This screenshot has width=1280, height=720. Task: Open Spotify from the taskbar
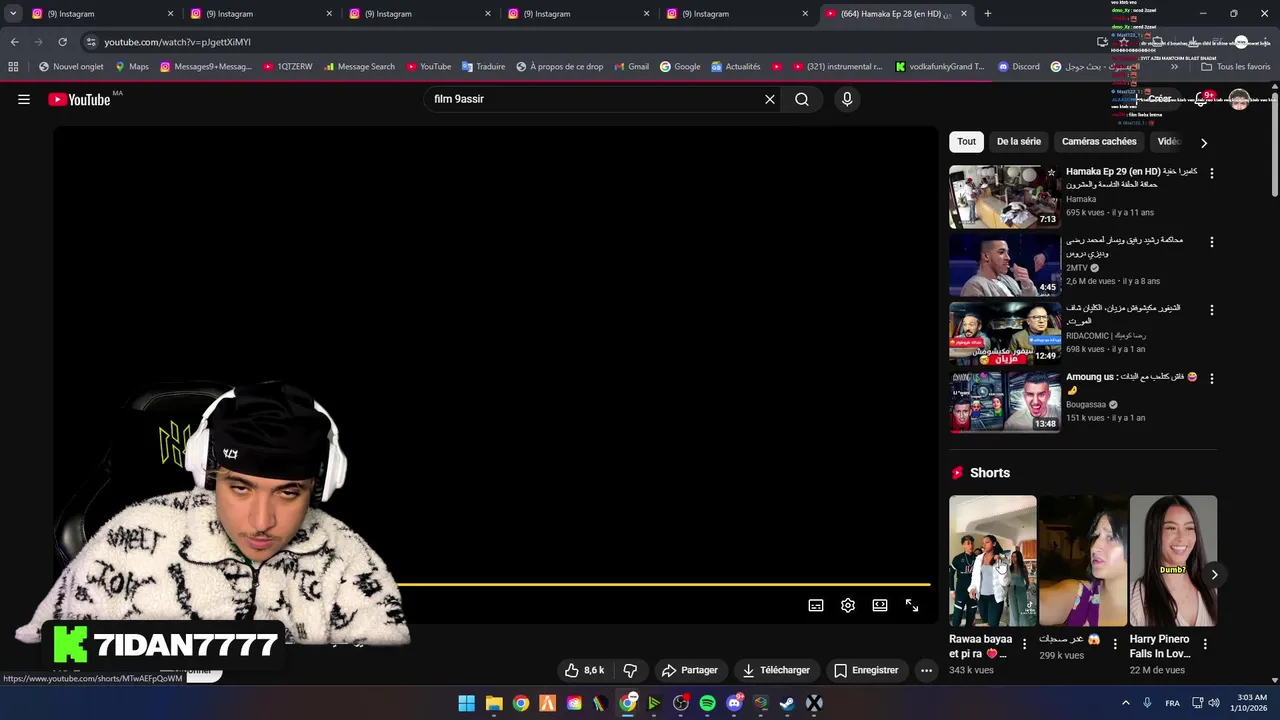(708, 703)
